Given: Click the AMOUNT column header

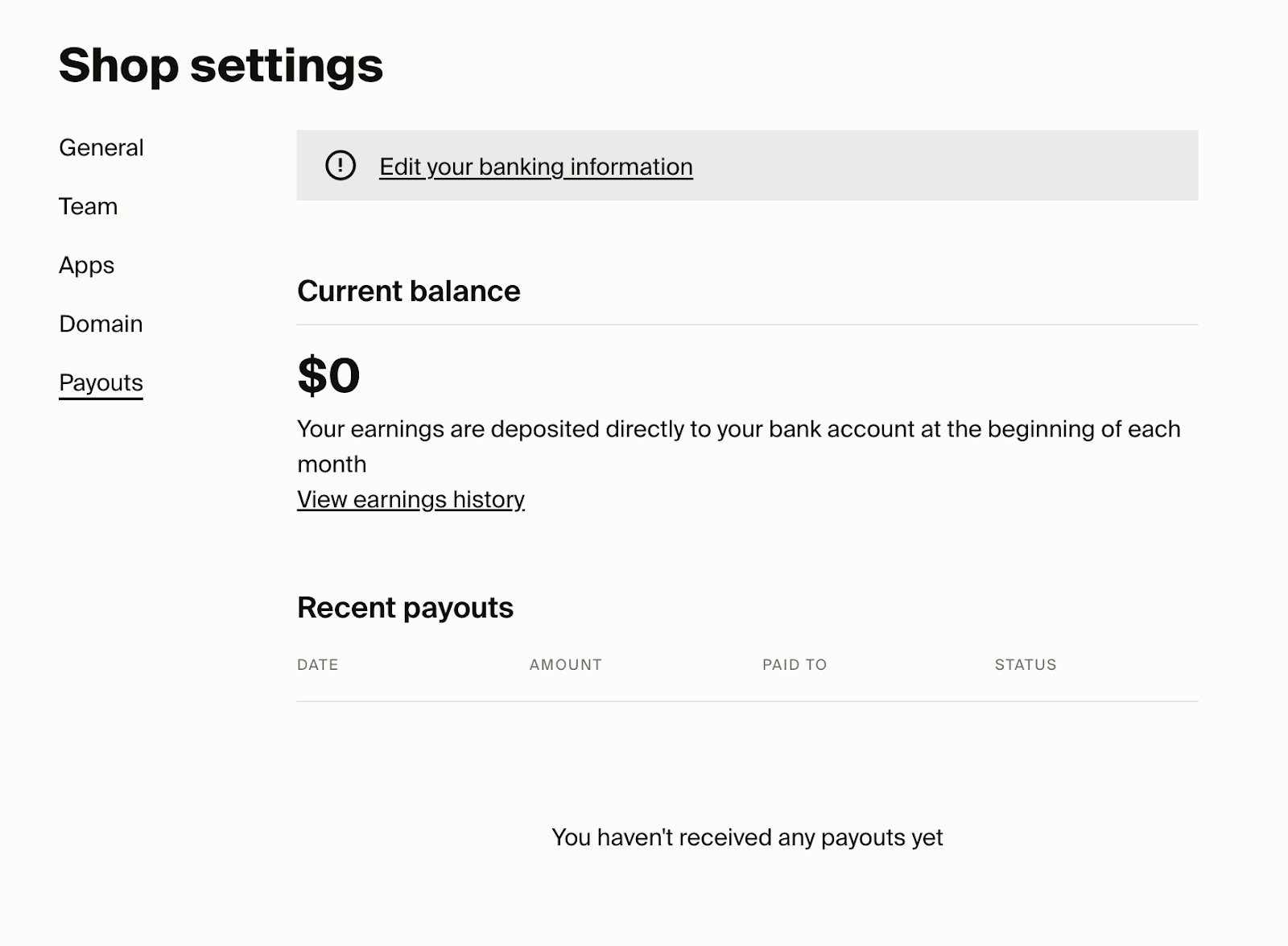Looking at the screenshot, I should click(566, 665).
